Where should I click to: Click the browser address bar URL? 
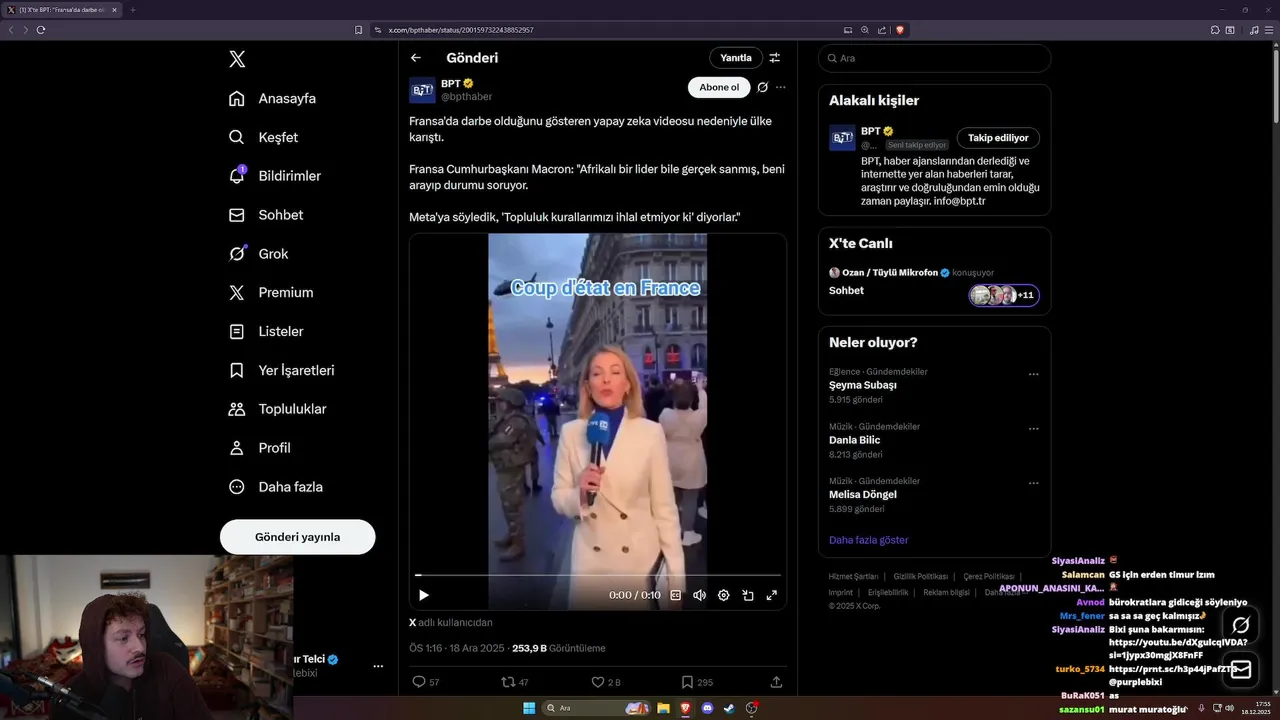461,30
